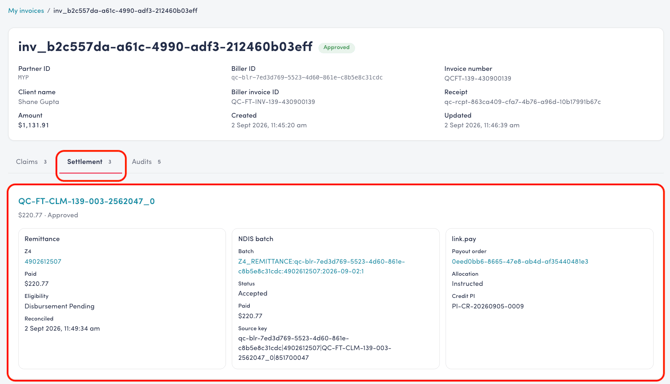Select NDIS batch Paid amount $220.77
This screenshot has width=670, height=384.
(x=250, y=316)
